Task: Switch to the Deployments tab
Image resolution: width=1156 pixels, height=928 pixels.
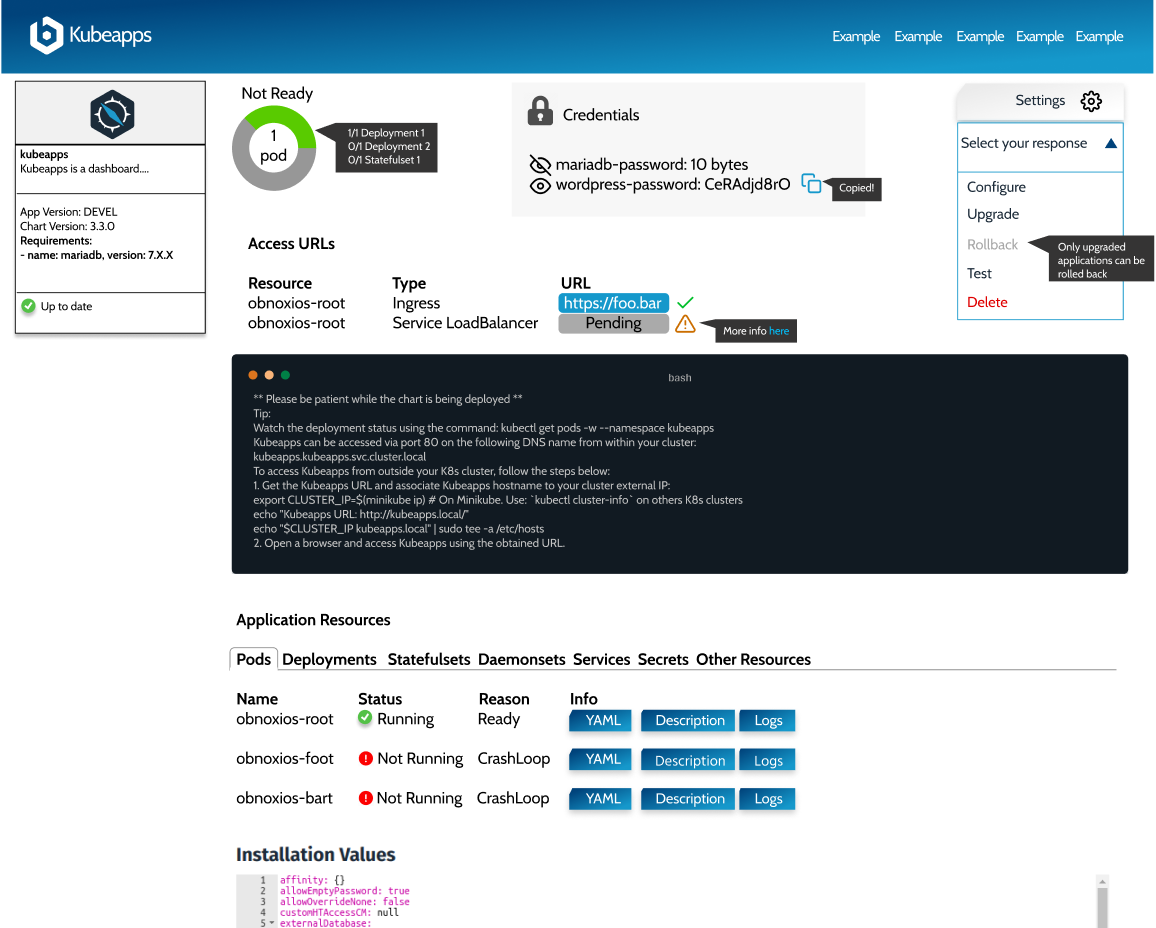Action: click(x=329, y=660)
